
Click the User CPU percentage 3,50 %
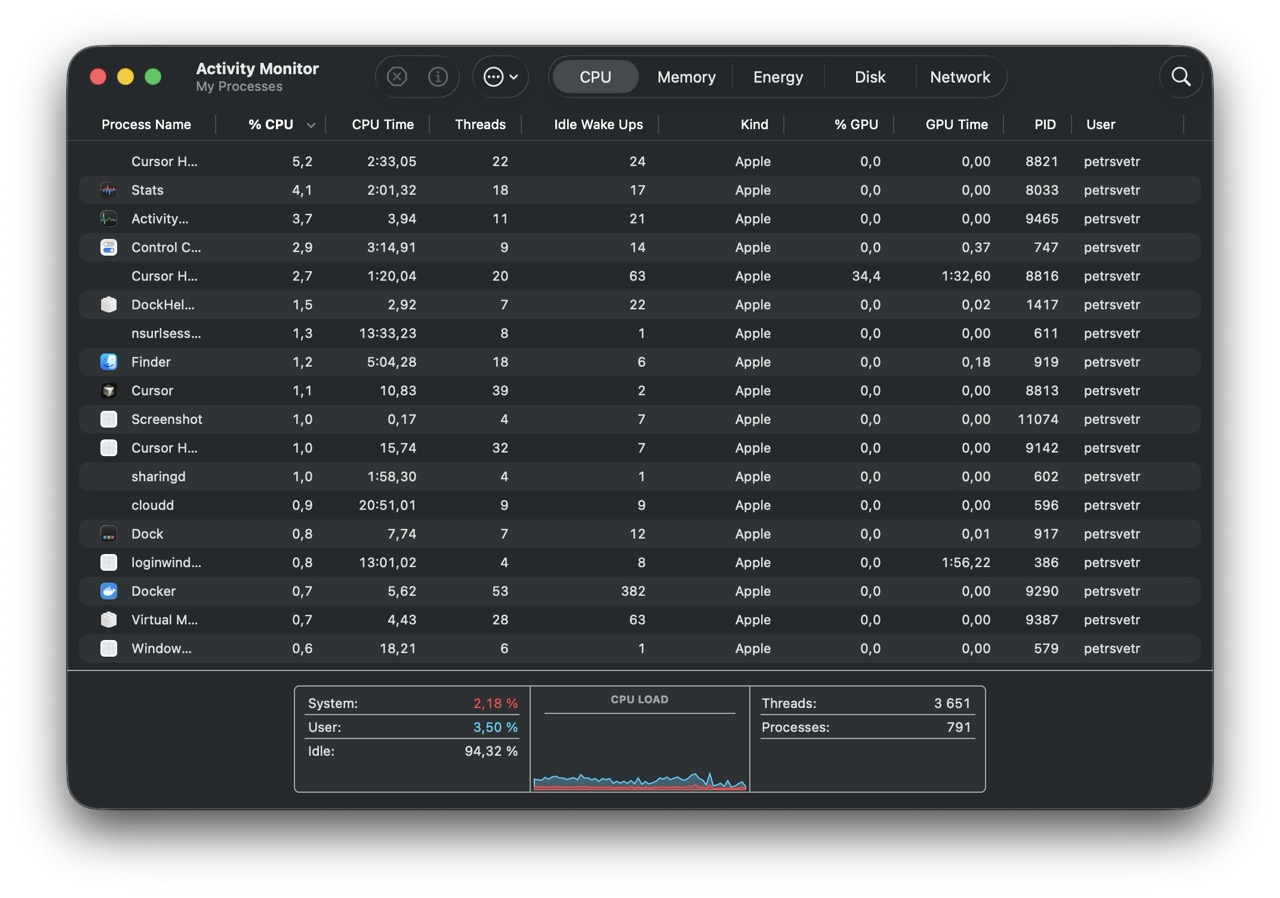(x=495, y=728)
